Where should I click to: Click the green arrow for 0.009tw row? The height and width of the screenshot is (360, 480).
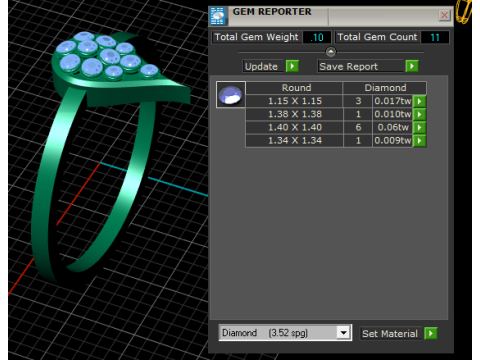coord(419,141)
